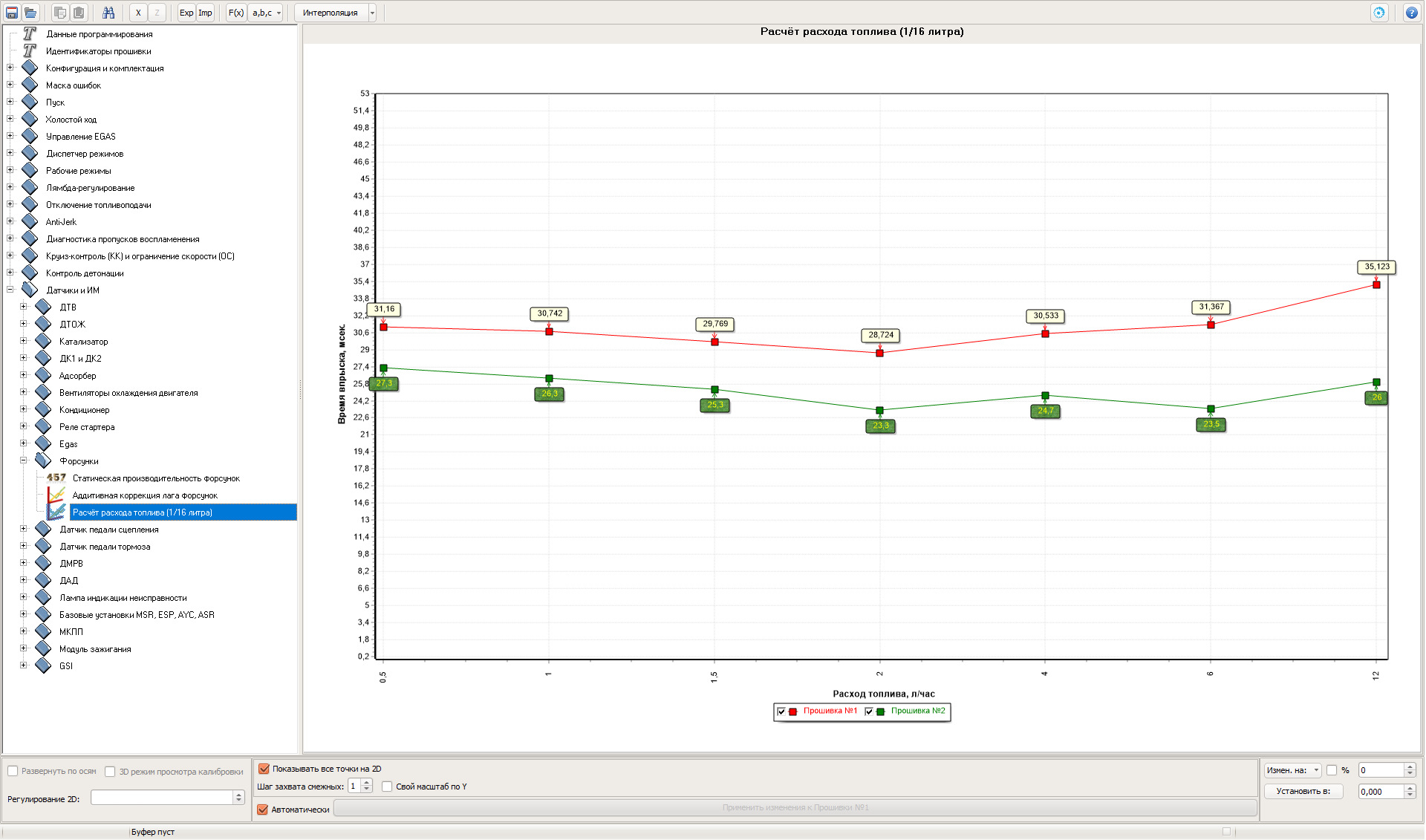Click the help question mark icon
This screenshot has width=1426, height=840.
(x=1411, y=13)
